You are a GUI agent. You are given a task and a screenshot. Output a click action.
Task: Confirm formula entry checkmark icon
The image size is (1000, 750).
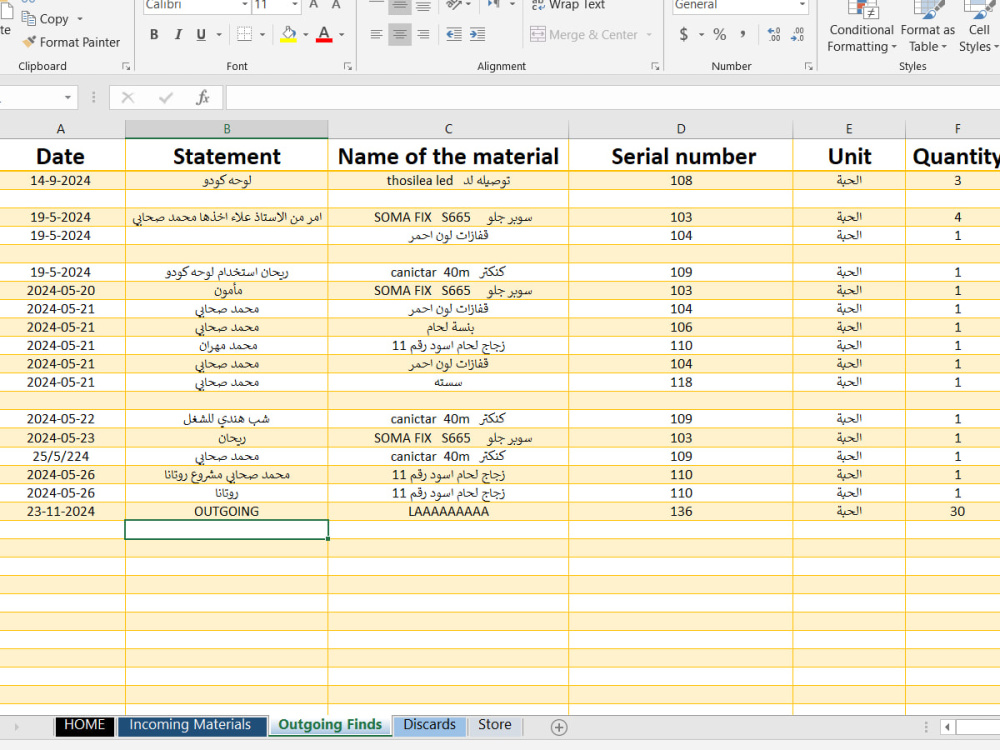pyautogui.click(x=166, y=98)
